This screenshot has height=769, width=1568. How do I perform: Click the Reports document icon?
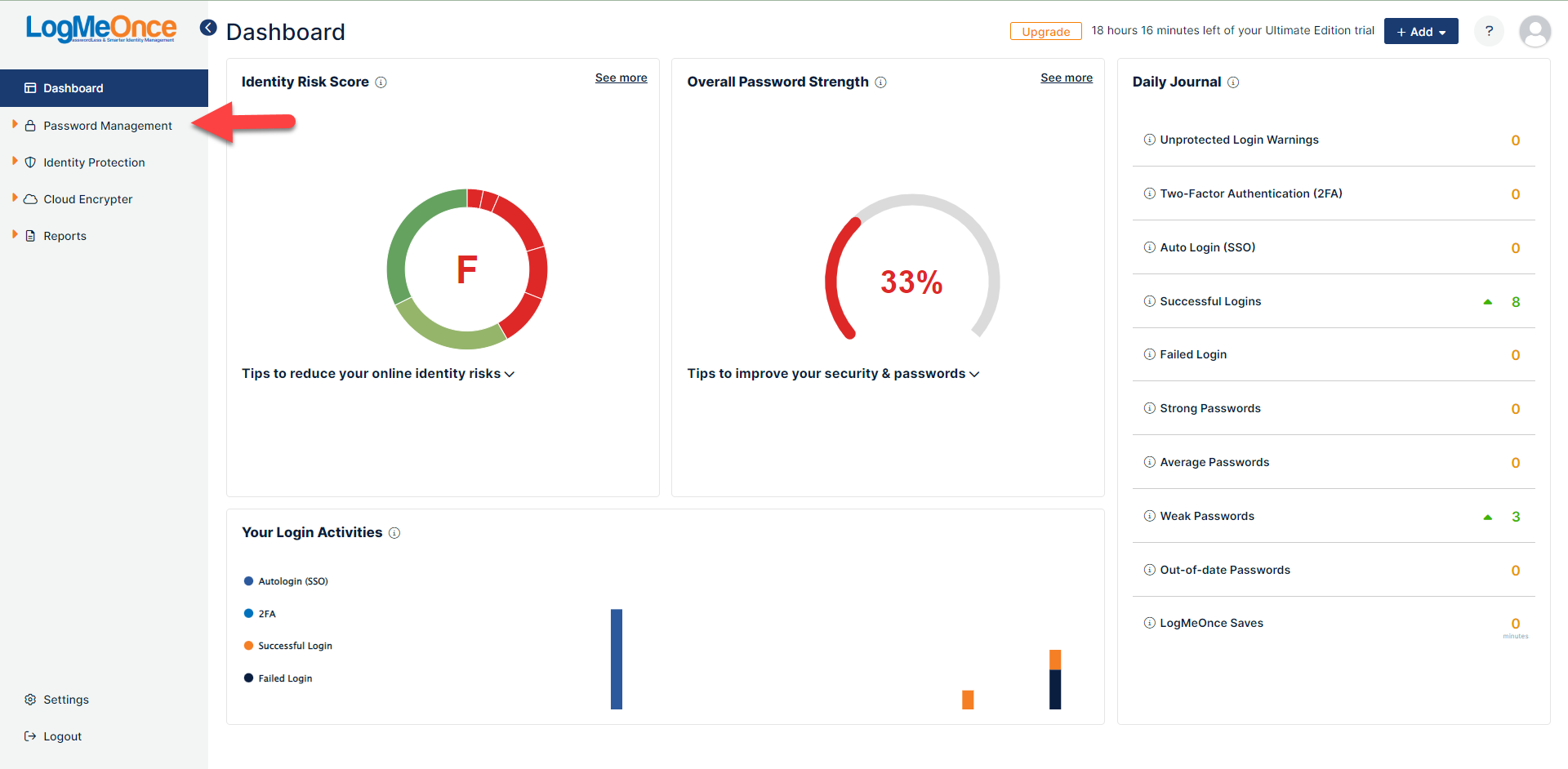click(x=30, y=236)
